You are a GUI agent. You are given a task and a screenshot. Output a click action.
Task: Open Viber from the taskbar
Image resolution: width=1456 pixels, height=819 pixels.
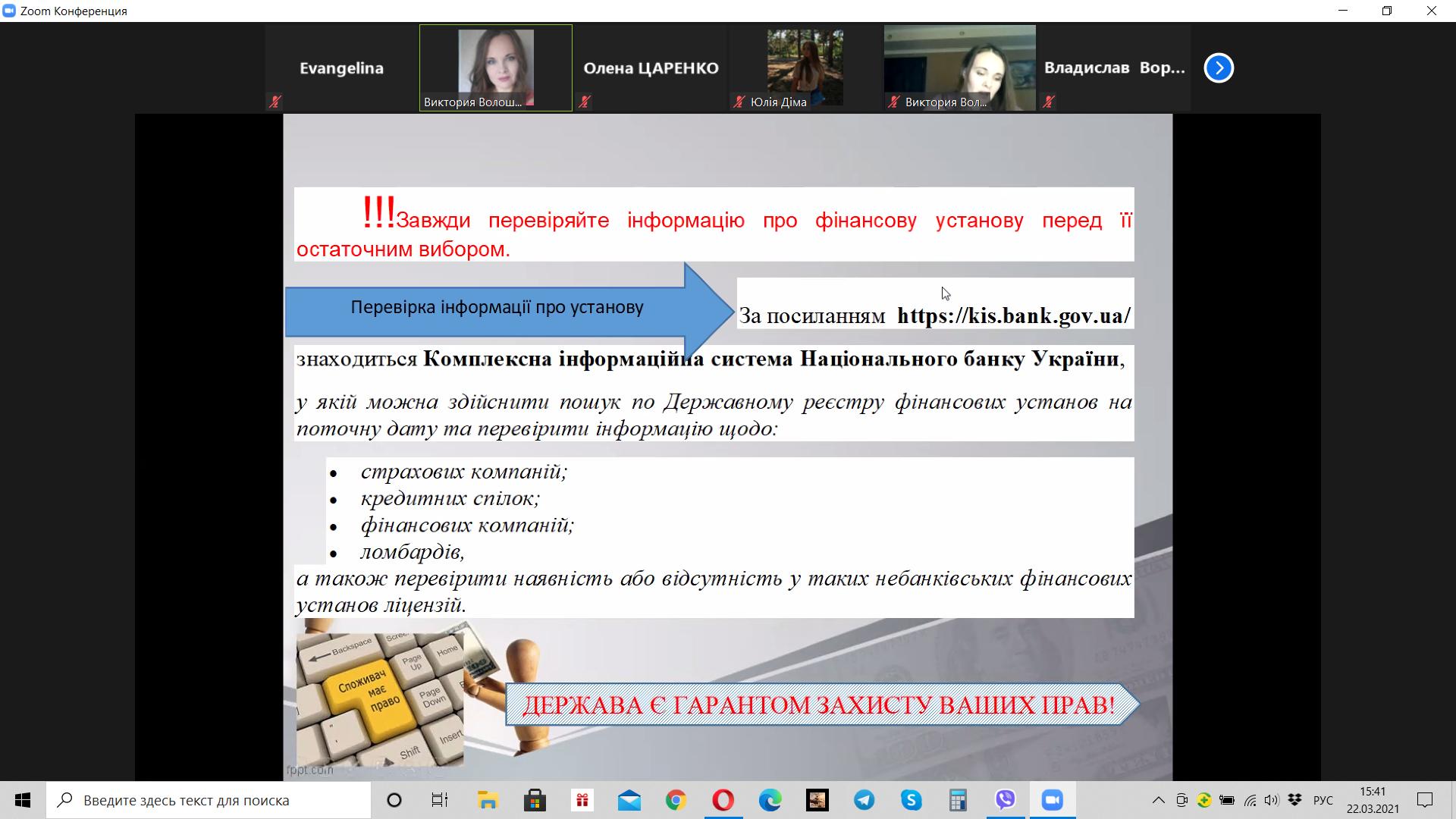click(1005, 800)
